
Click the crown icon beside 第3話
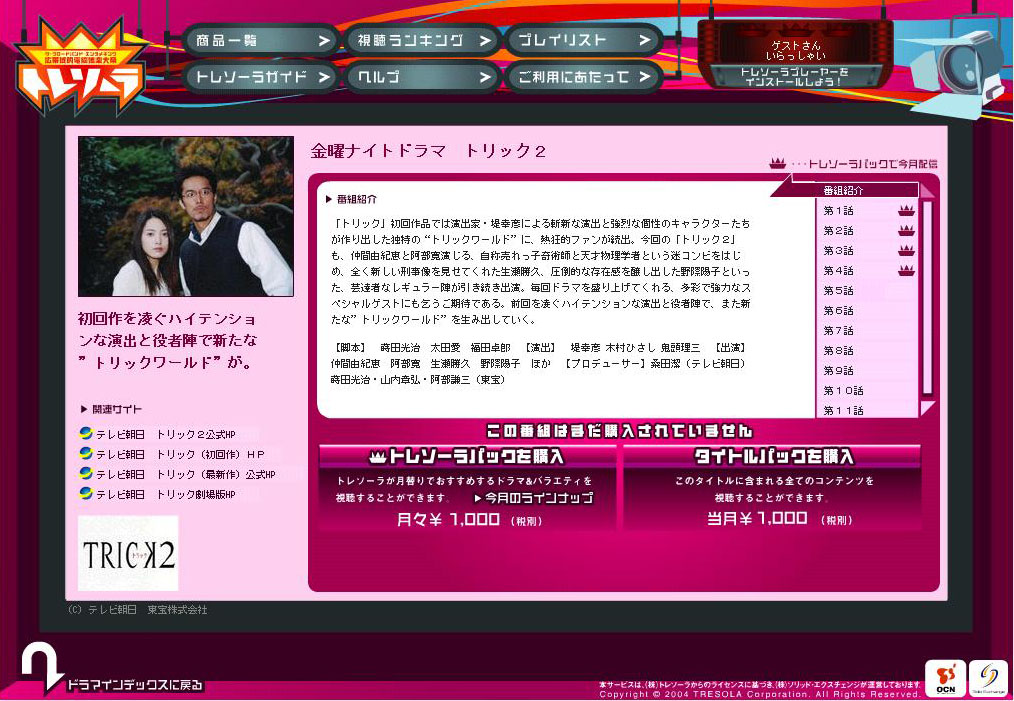tap(906, 250)
